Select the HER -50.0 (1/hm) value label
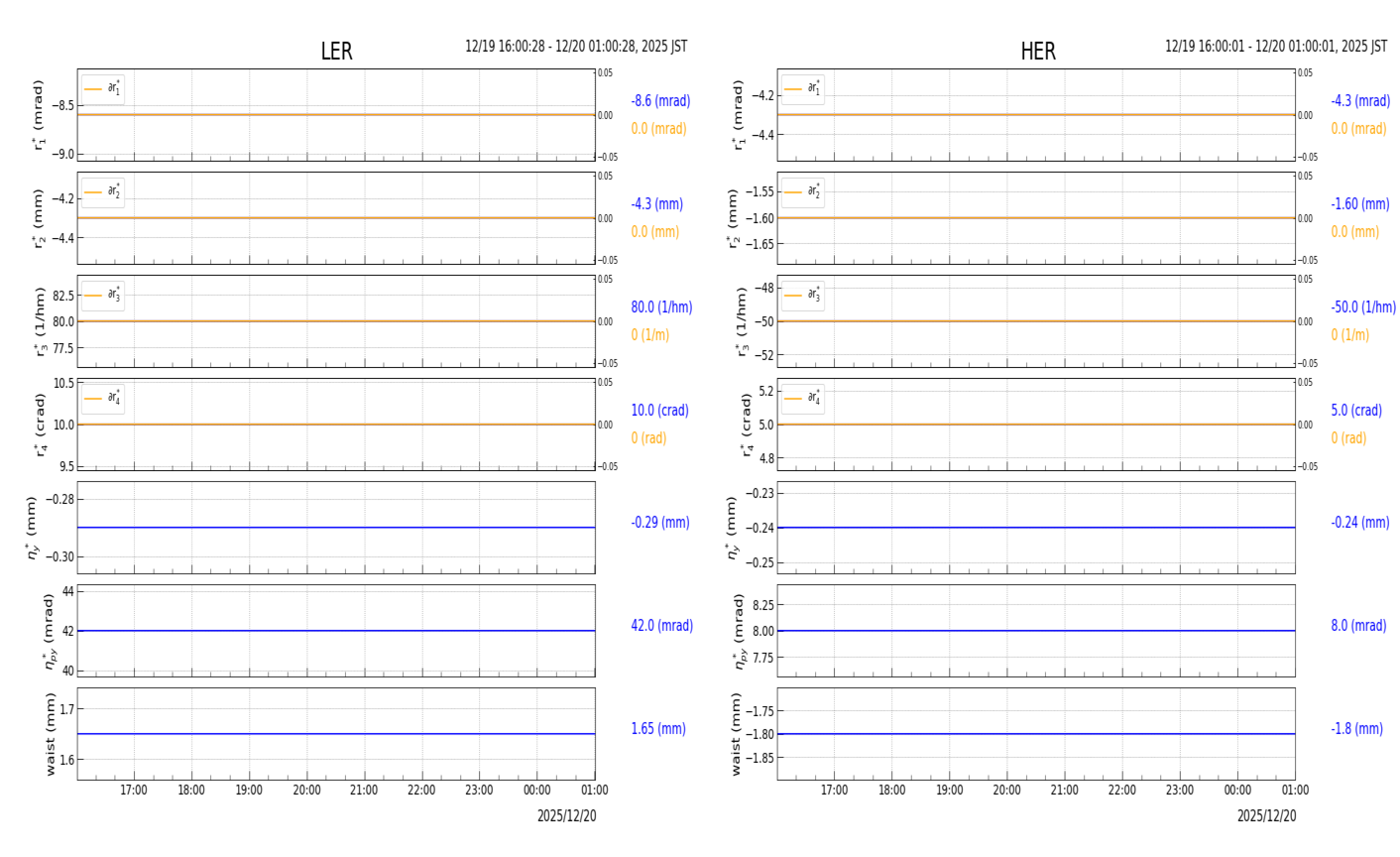The width and height of the screenshot is (1400, 857). click(1363, 307)
